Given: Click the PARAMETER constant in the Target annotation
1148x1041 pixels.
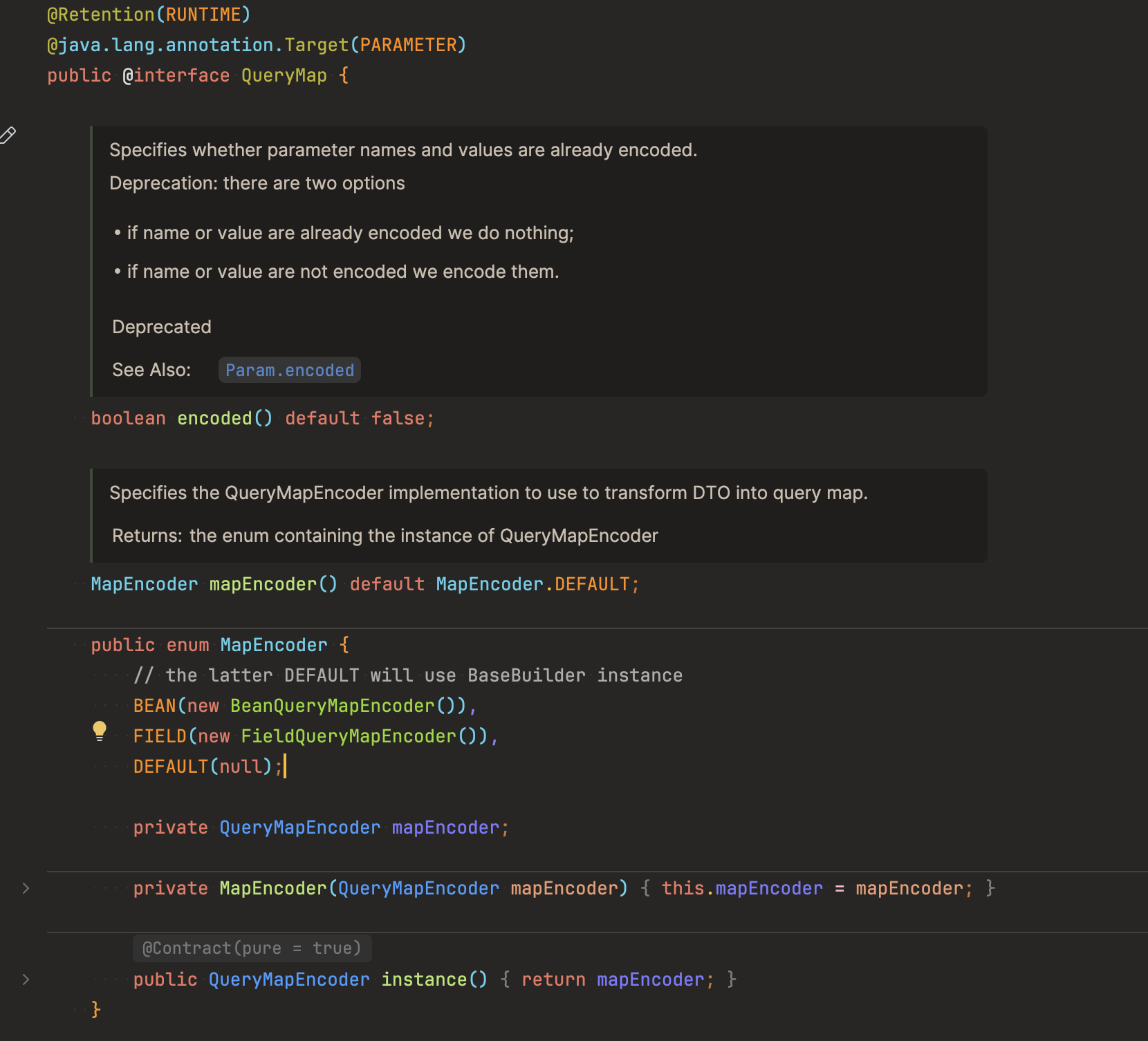Looking at the screenshot, I should click(408, 45).
